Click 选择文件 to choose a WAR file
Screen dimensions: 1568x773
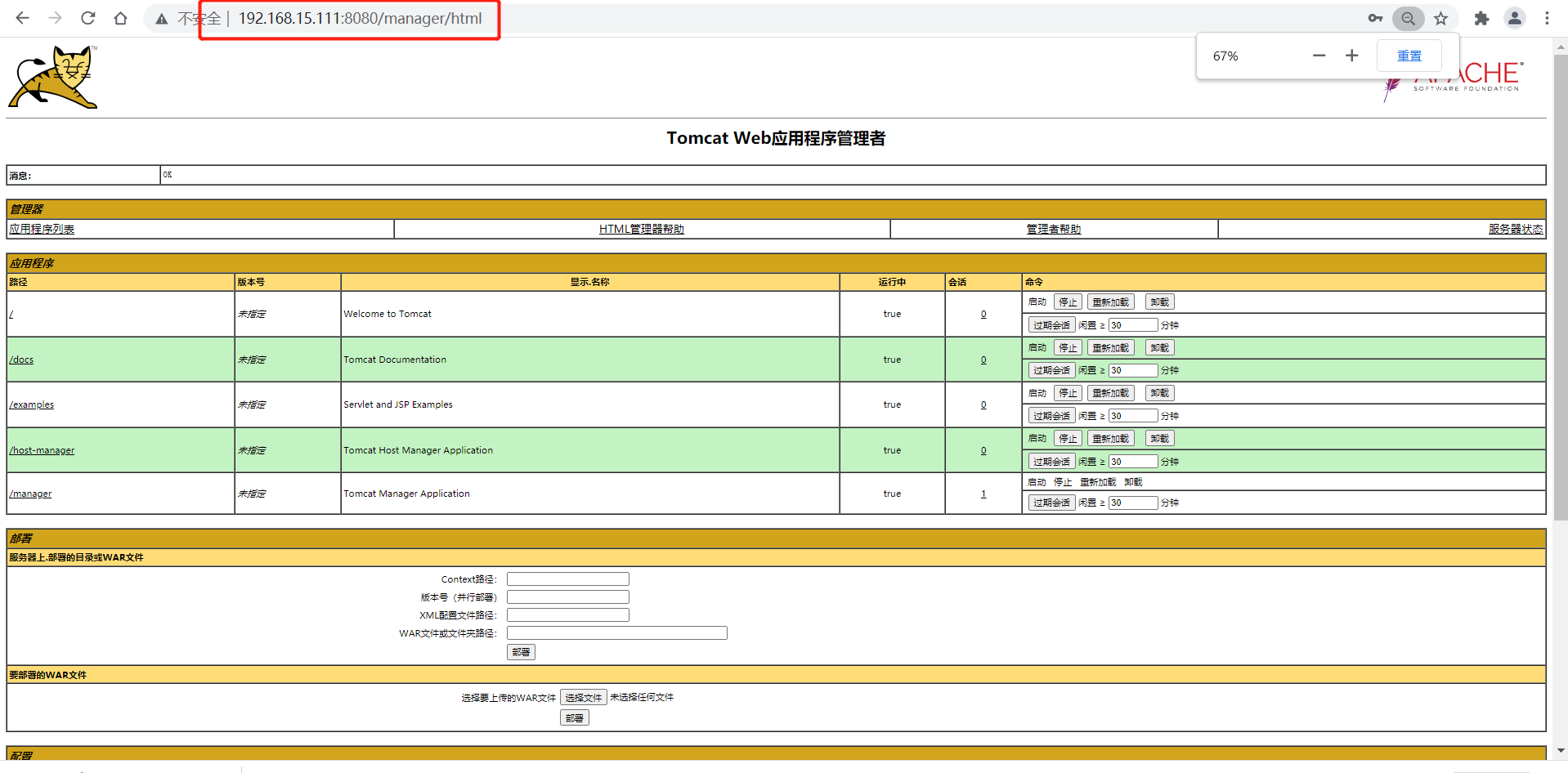584,698
